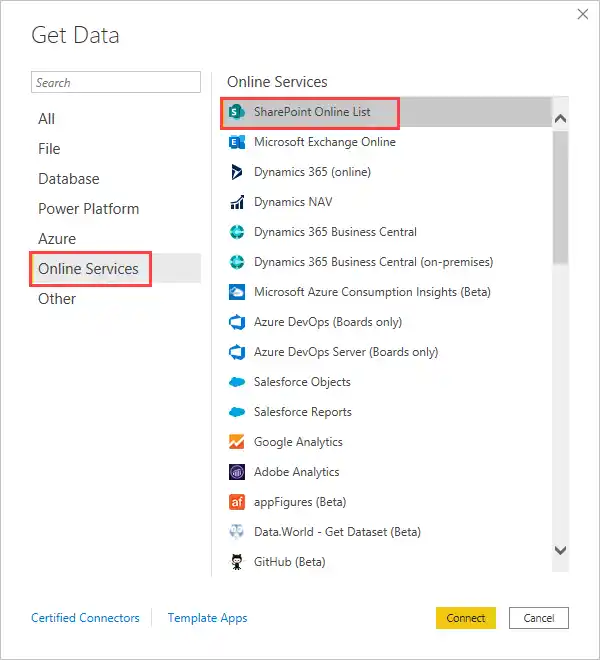
Task: Select Dynamics NAV text
Action: pos(293,202)
